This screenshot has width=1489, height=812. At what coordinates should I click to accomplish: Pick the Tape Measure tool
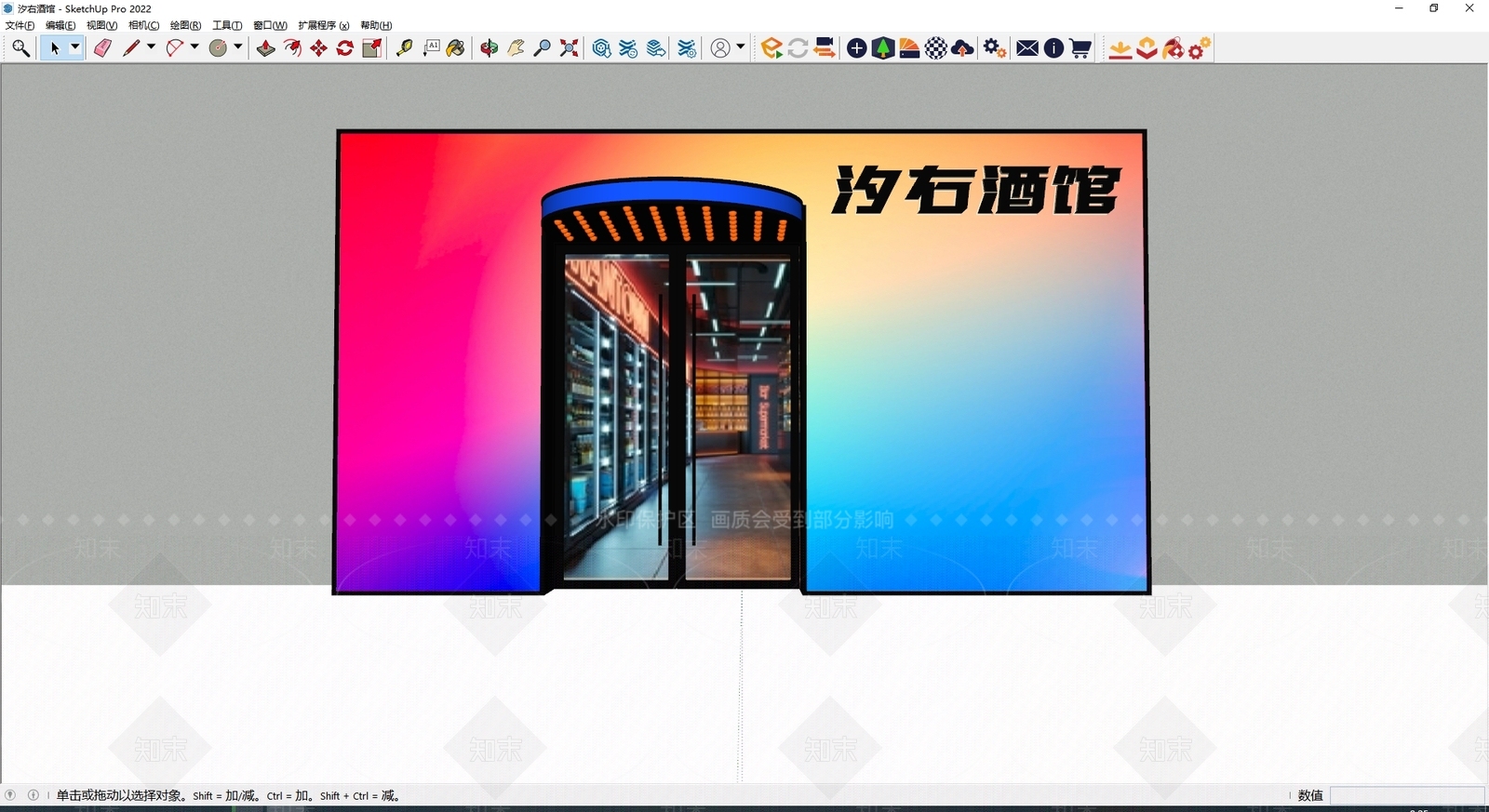click(404, 48)
